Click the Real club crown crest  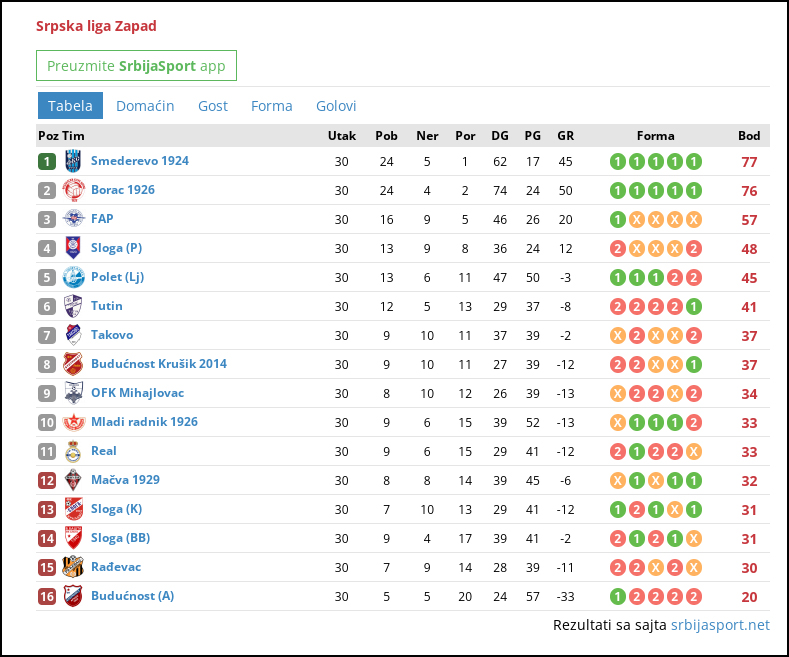point(73,451)
